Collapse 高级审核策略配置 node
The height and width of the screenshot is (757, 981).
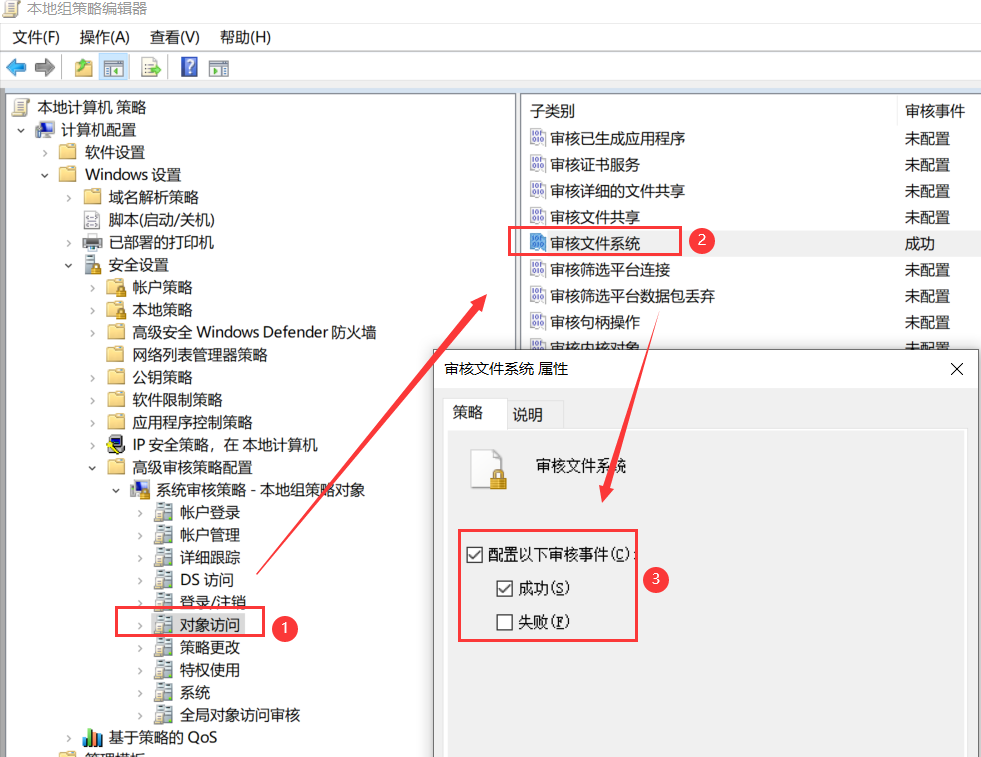pos(93,468)
